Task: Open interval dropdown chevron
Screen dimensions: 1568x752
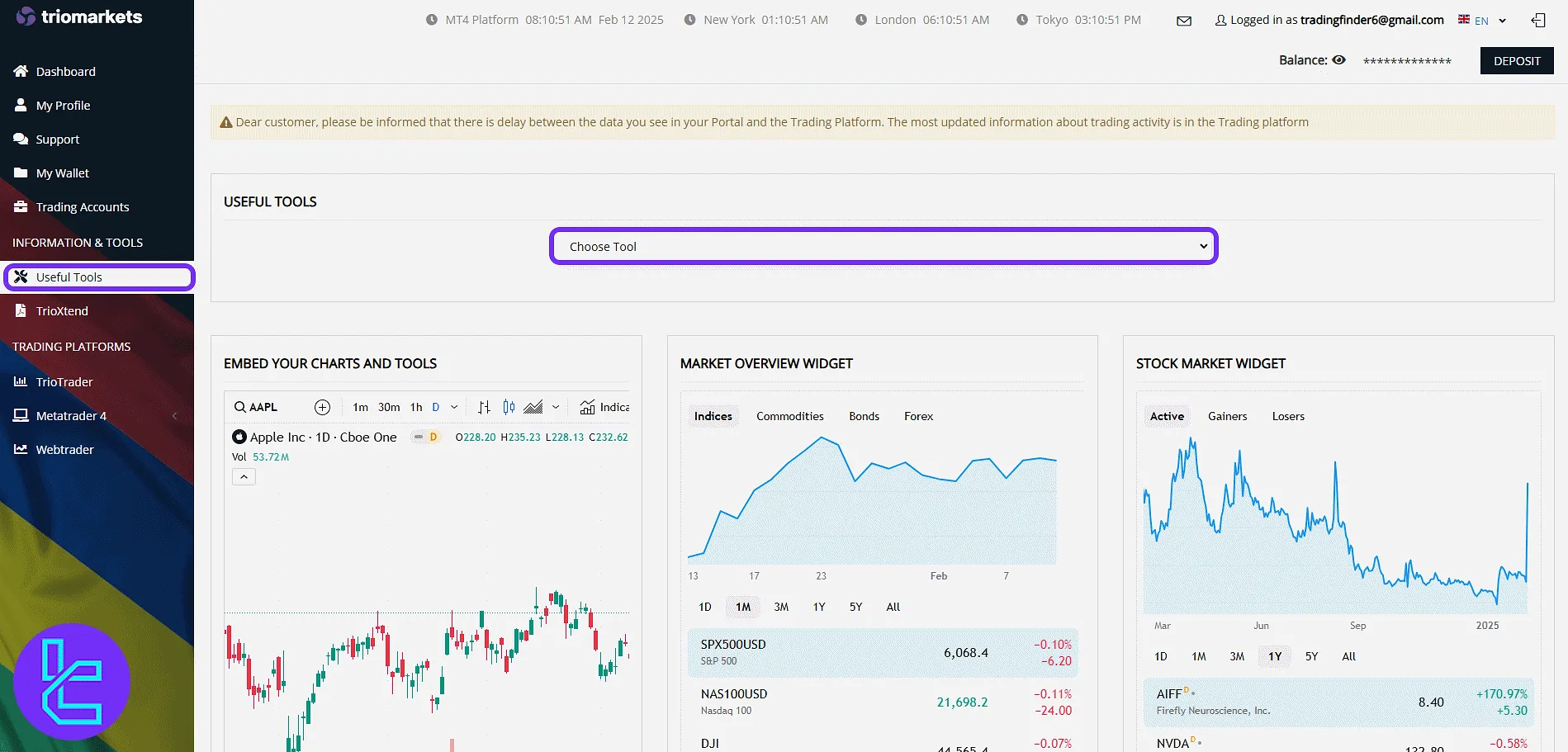Action: (x=454, y=407)
